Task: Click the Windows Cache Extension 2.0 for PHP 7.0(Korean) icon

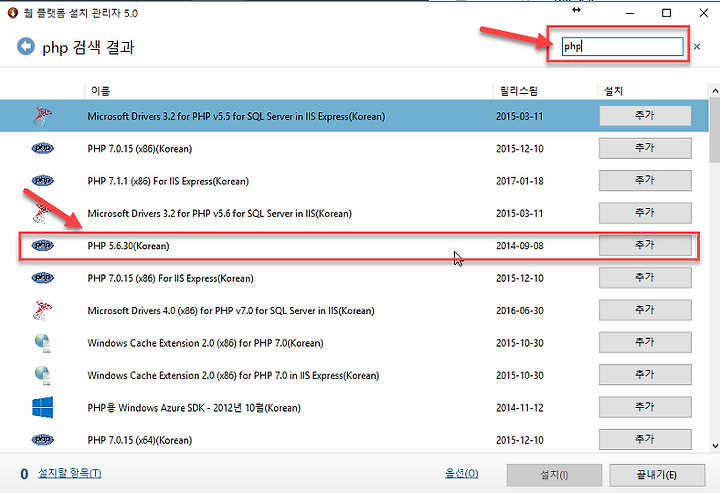Action: 43,343
